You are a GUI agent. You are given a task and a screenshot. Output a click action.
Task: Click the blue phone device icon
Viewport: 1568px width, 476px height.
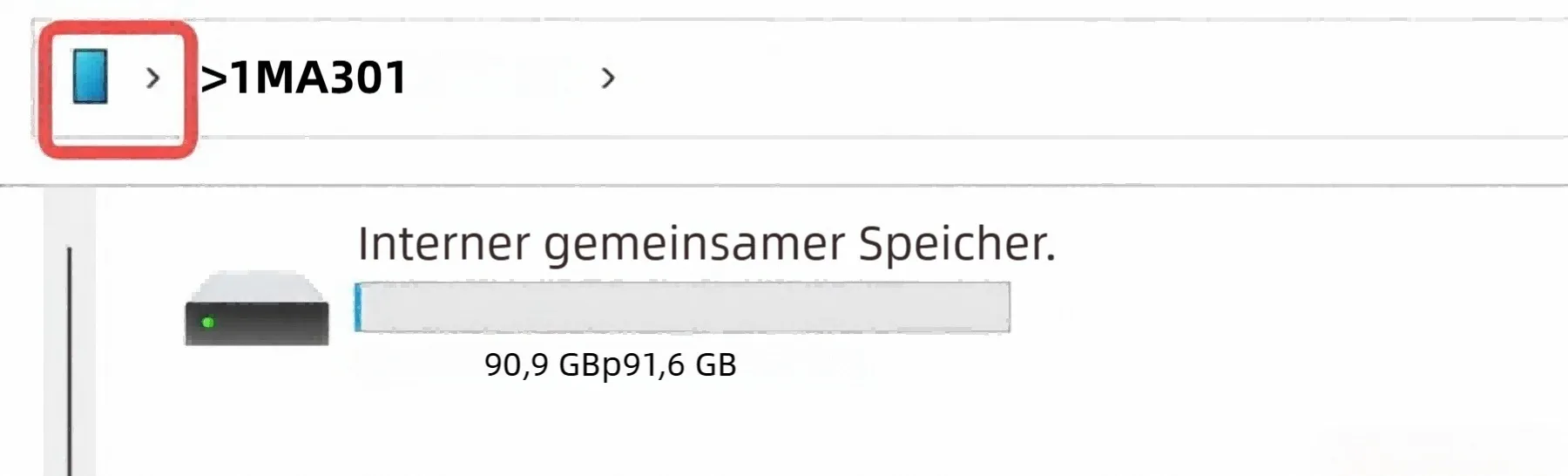(x=90, y=77)
